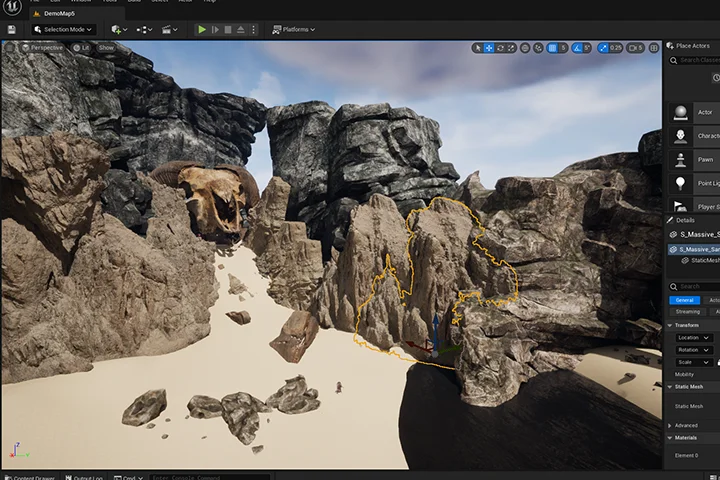Click the Element 0 material label
The width and height of the screenshot is (720, 480).
click(686, 456)
